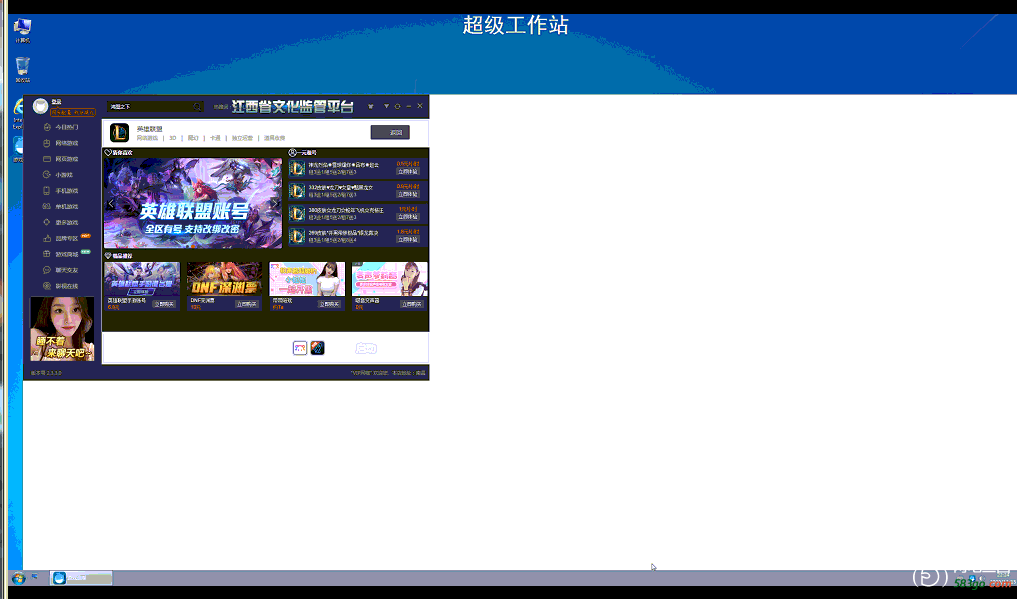Open 小游戏 in the sidebar

64,175
